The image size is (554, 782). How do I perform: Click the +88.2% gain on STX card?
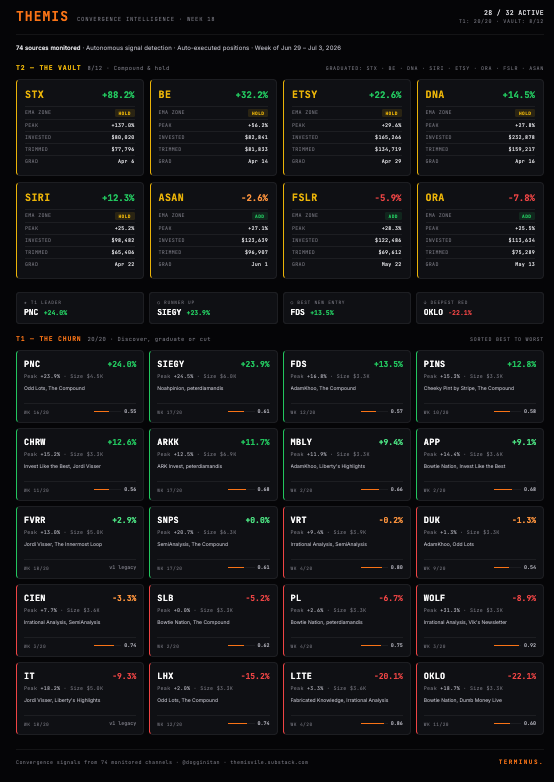tap(118, 95)
